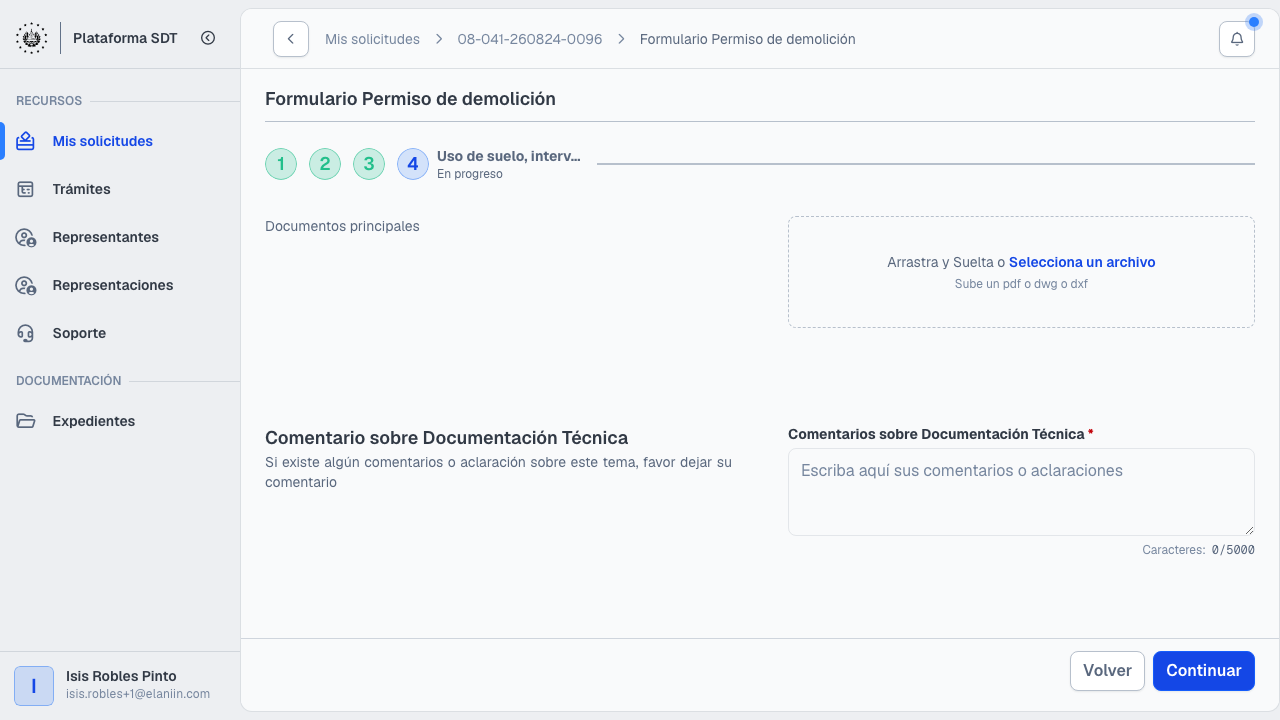This screenshot has height=720, width=1280.
Task: Click the Expedientes folder icon
Action: (x=26, y=421)
